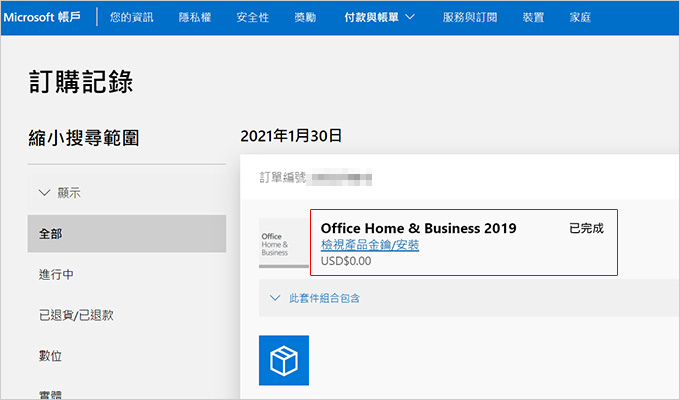Go to 家庭 page
This screenshot has height=400, width=680.
coord(580,17)
